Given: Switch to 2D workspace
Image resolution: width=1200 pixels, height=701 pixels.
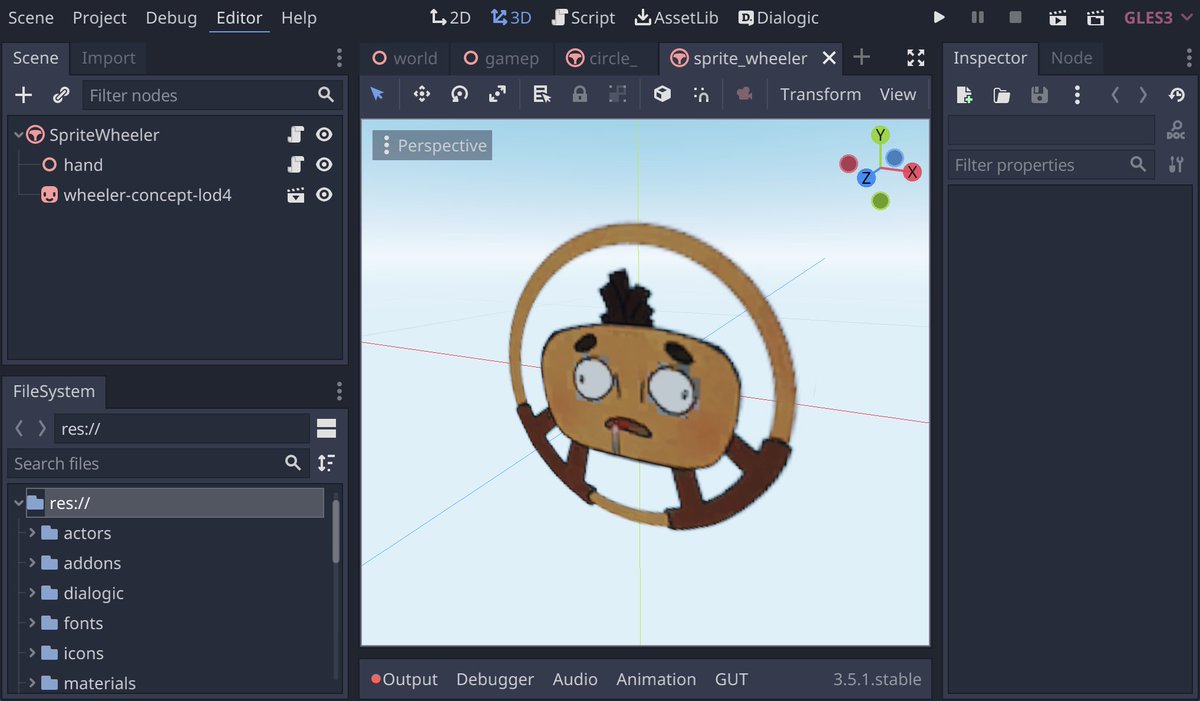Looking at the screenshot, I should point(450,18).
